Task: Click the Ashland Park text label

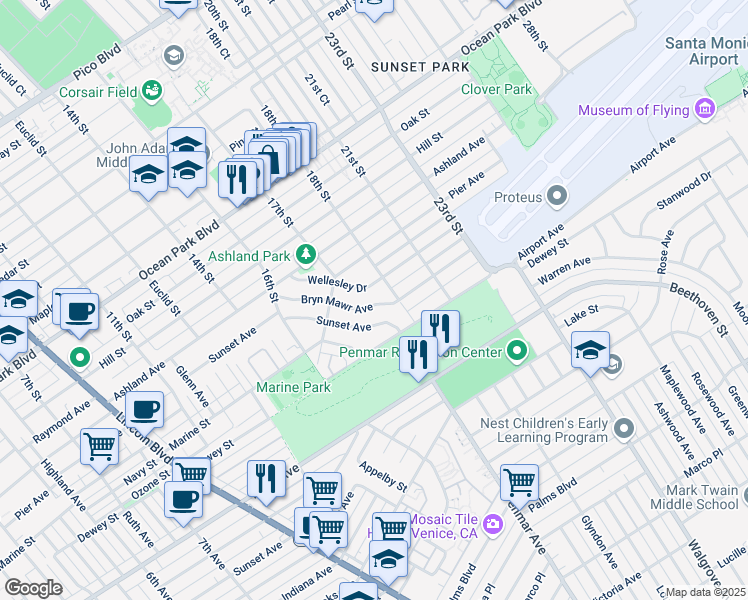Action: pos(249,256)
